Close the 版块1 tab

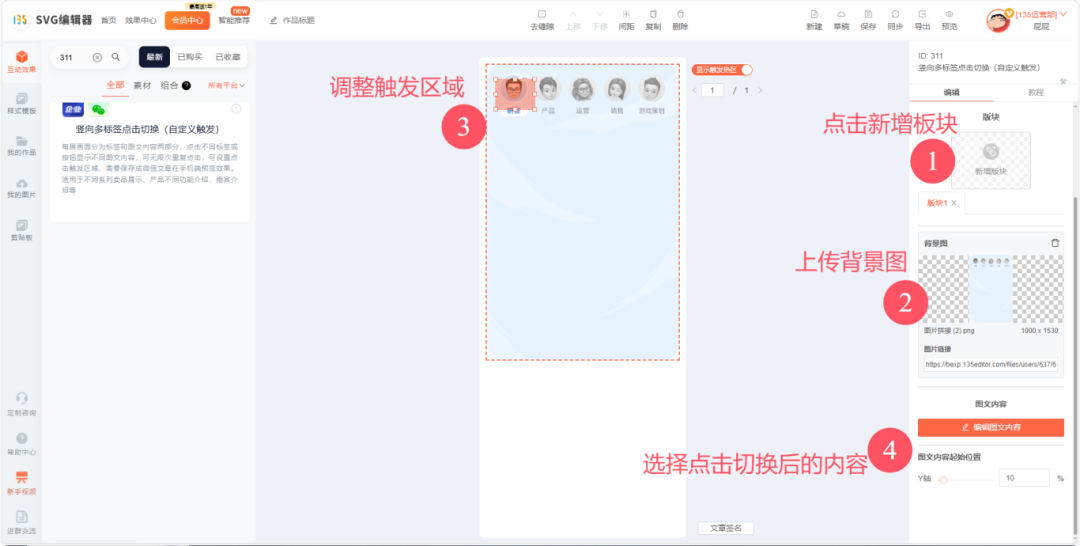tap(954, 203)
